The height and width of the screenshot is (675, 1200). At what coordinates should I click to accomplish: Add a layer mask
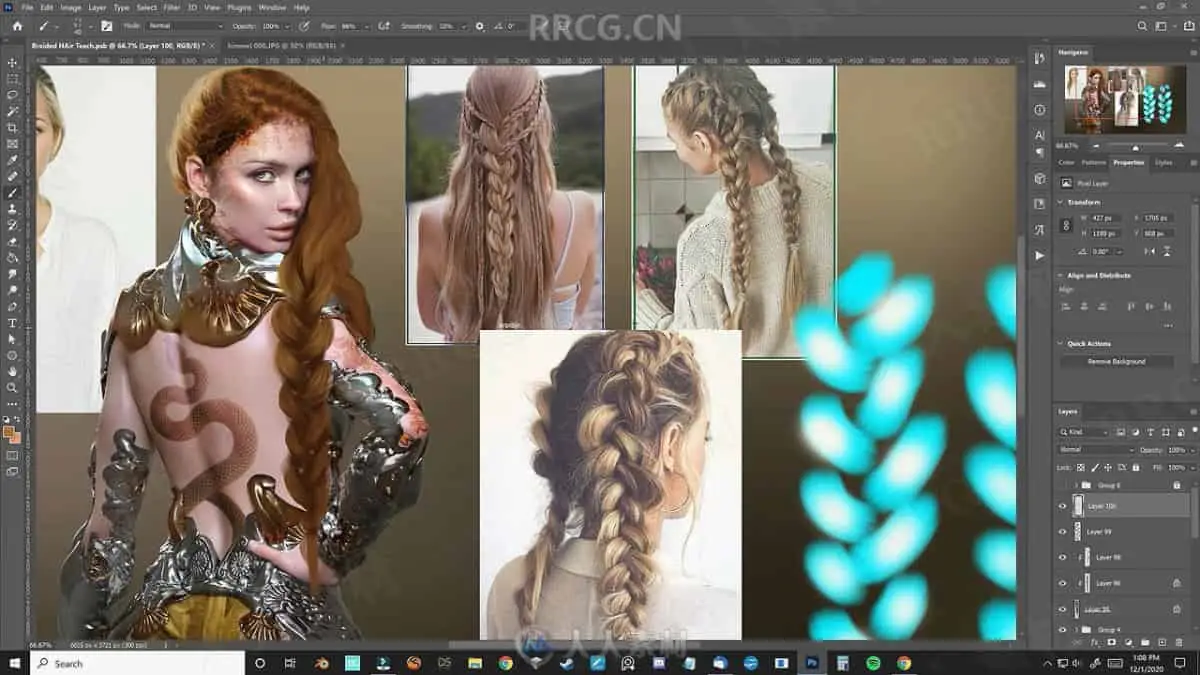[x=1114, y=641]
